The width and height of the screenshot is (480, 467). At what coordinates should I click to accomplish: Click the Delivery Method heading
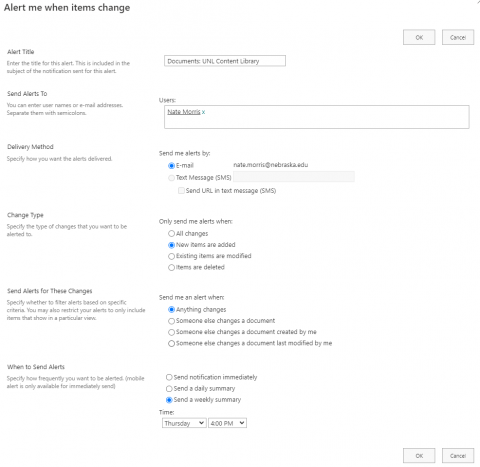pos(30,147)
